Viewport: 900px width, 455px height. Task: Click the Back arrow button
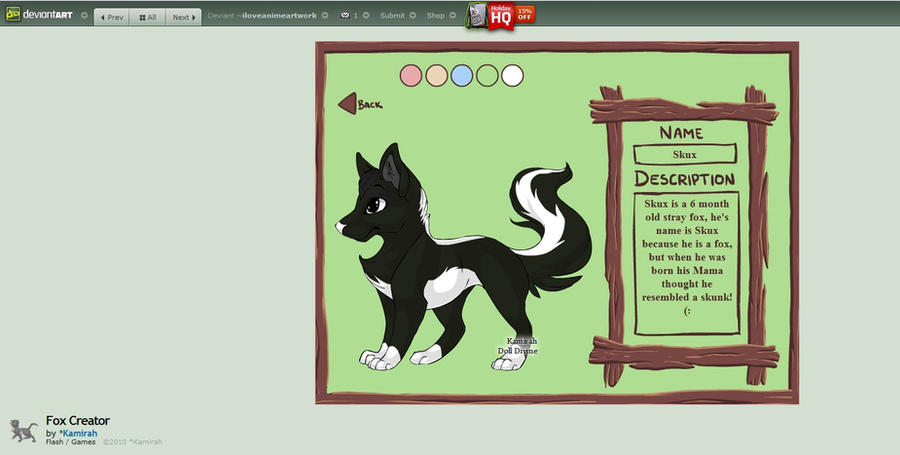[x=360, y=104]
